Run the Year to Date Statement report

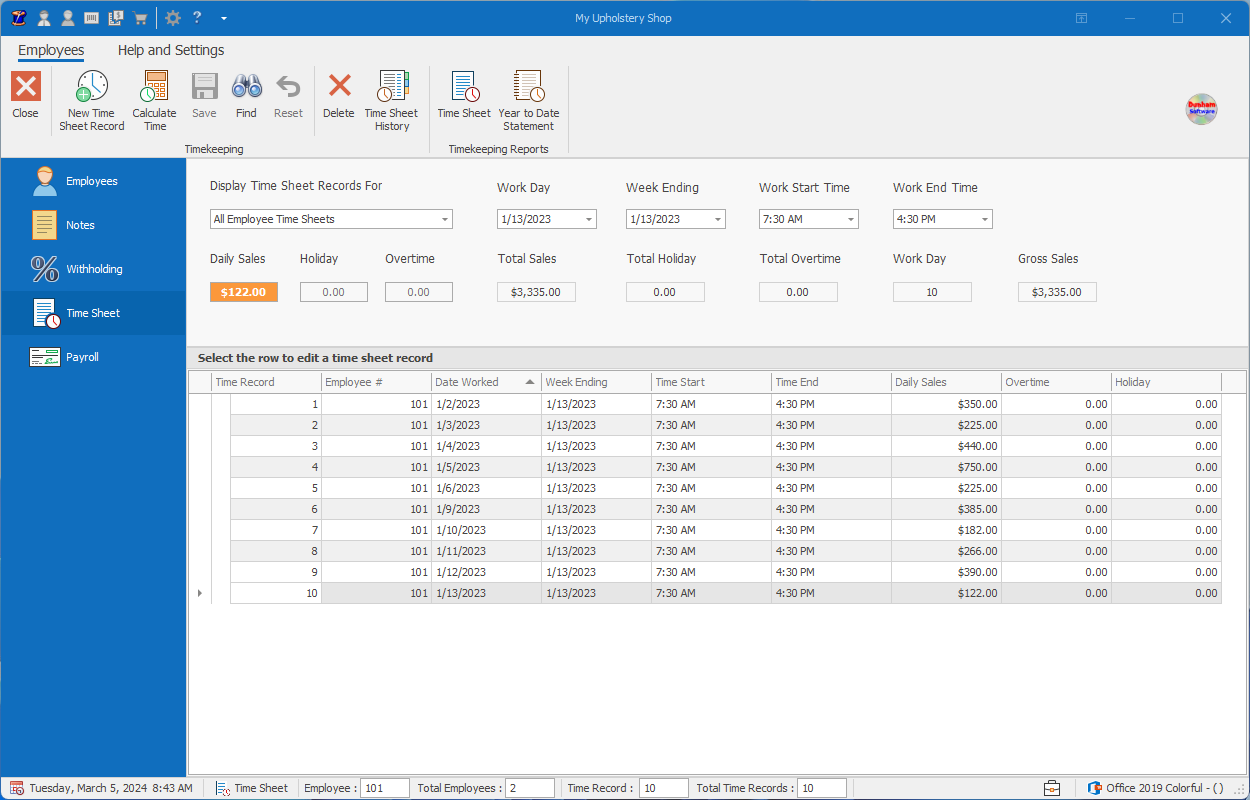click(528, 99)
